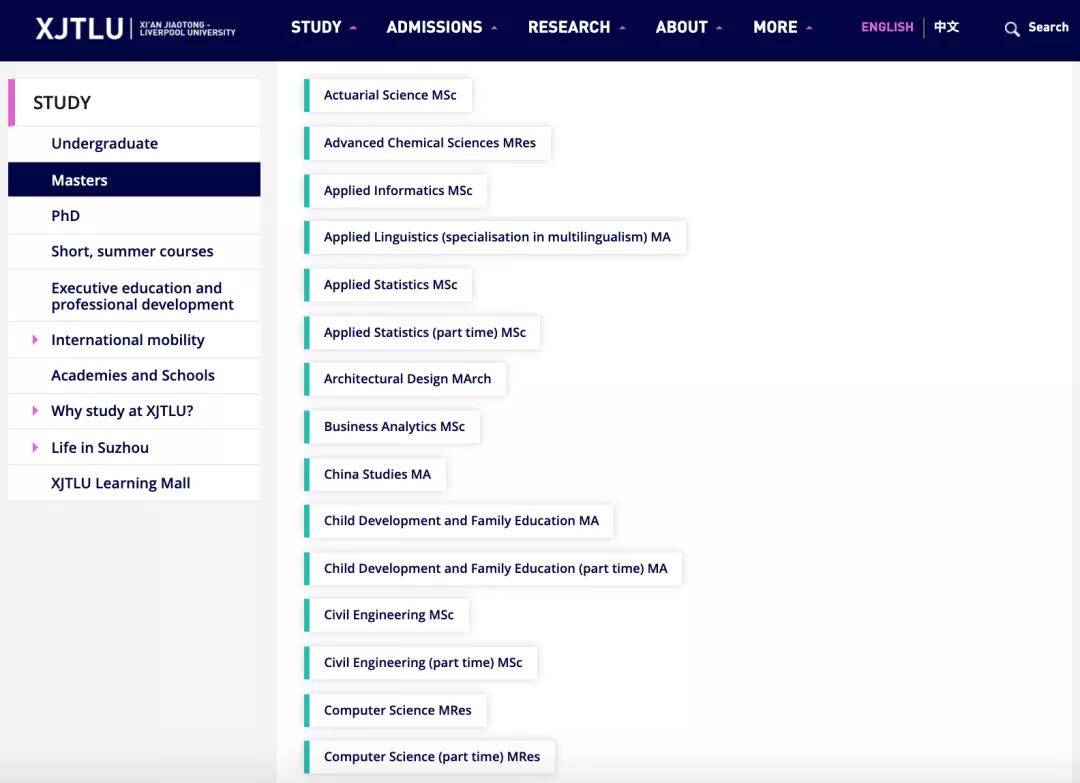Open the Actuarial Science MSc programme
1080x783 pixels.
(x=388, y=95)
